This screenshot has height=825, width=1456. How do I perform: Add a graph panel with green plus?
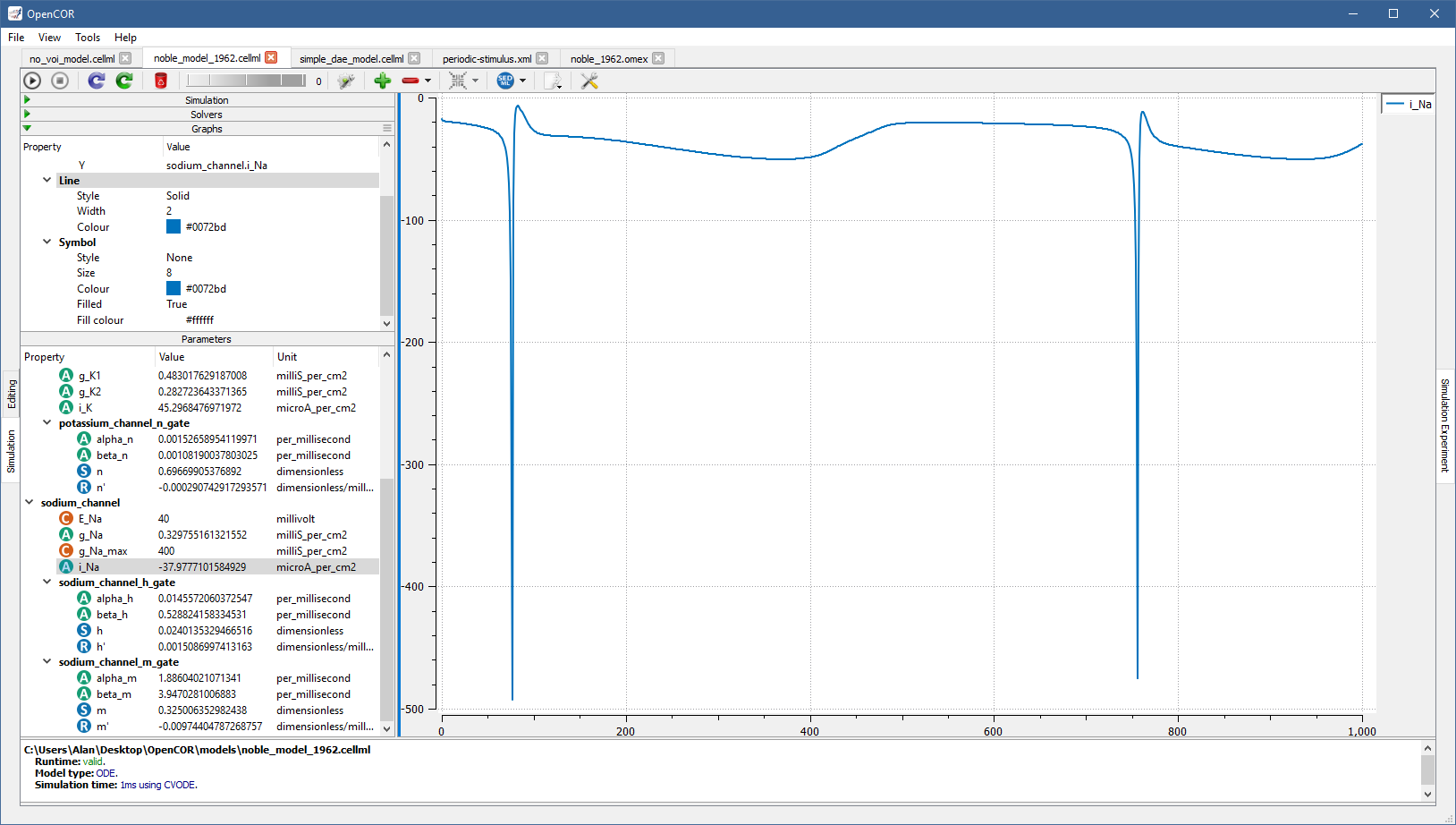point(383,81)
